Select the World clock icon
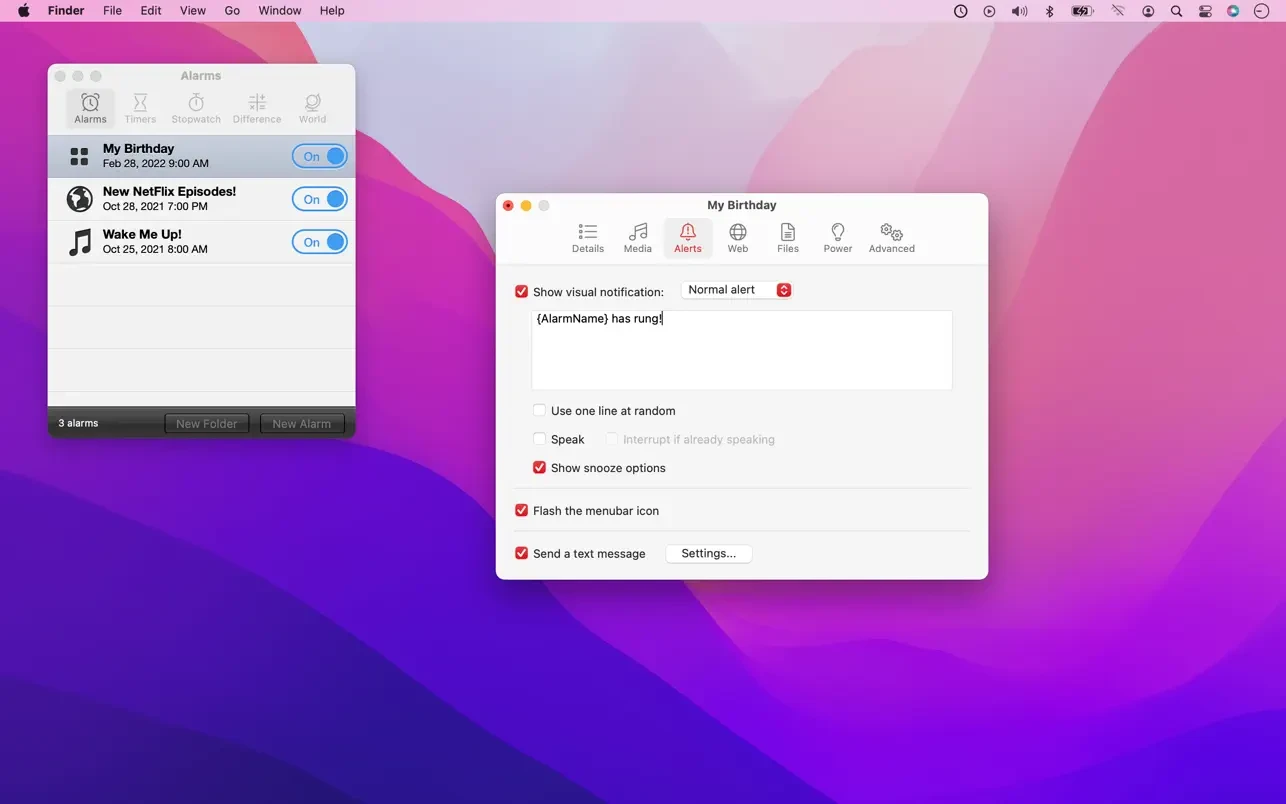The image size is (1286, 804). 312,108
